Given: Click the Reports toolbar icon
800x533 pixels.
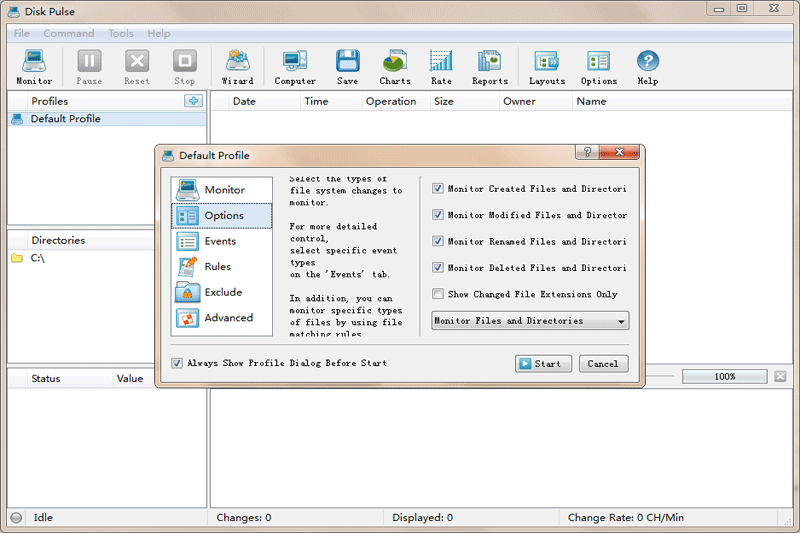Looking at the screenshot, I should (x=489, y=67).
